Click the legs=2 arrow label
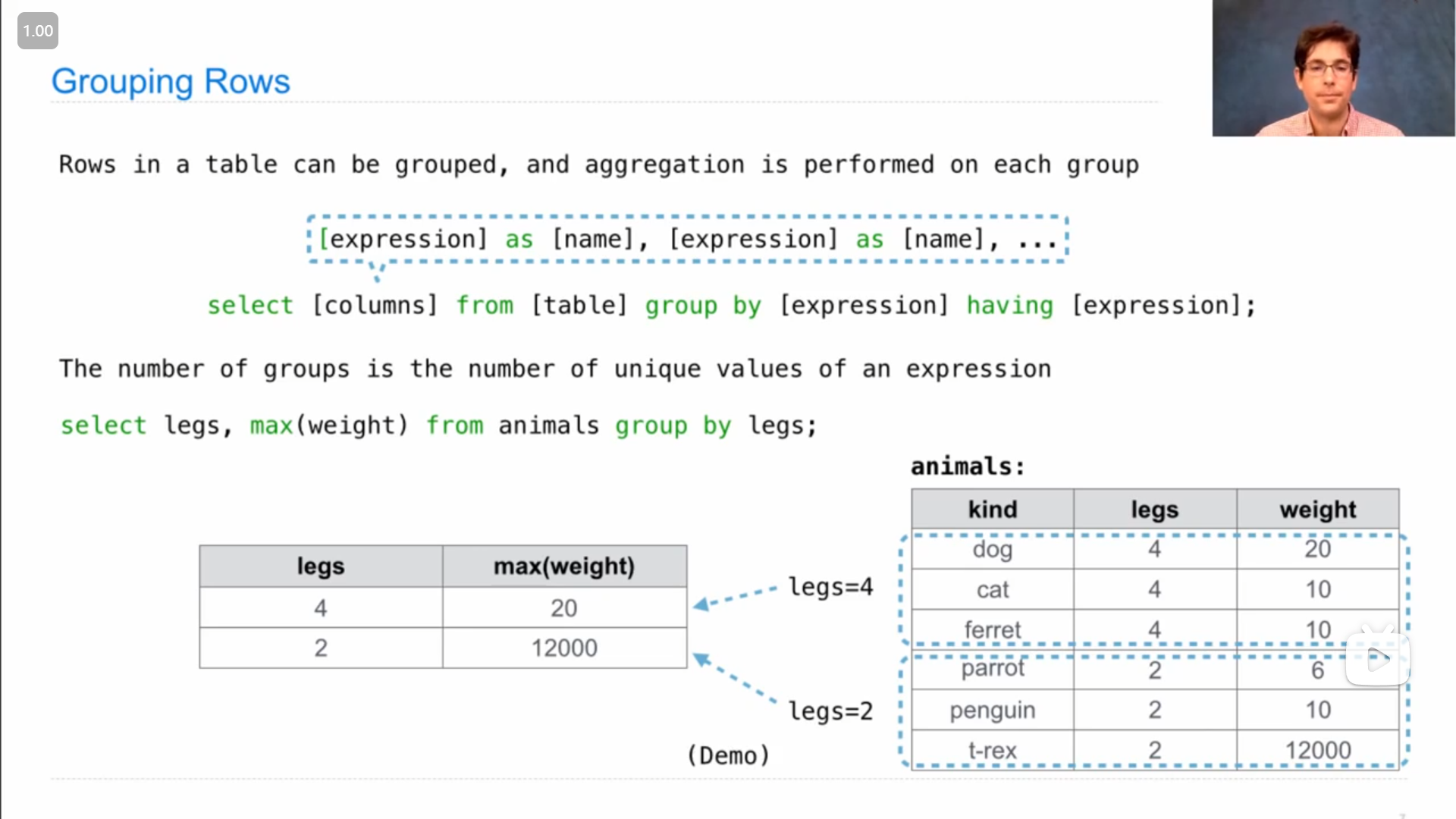Image resolution: width=1456 pixels, height=819 pixels. (x=830, y=711)
